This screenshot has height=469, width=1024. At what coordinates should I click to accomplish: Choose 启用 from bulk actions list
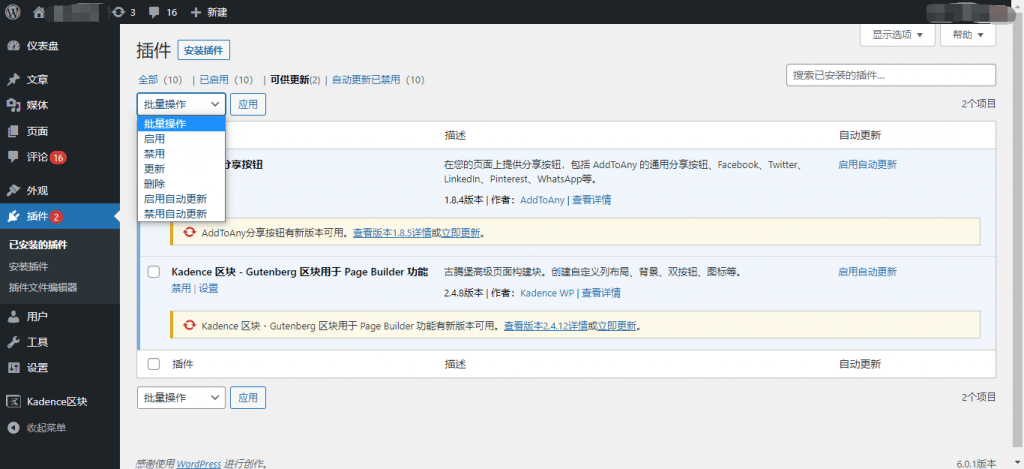(181, 138)
